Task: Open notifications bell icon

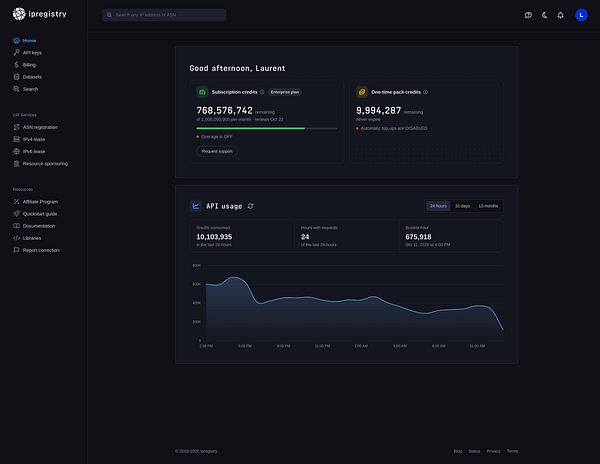Action: point(560,15)
